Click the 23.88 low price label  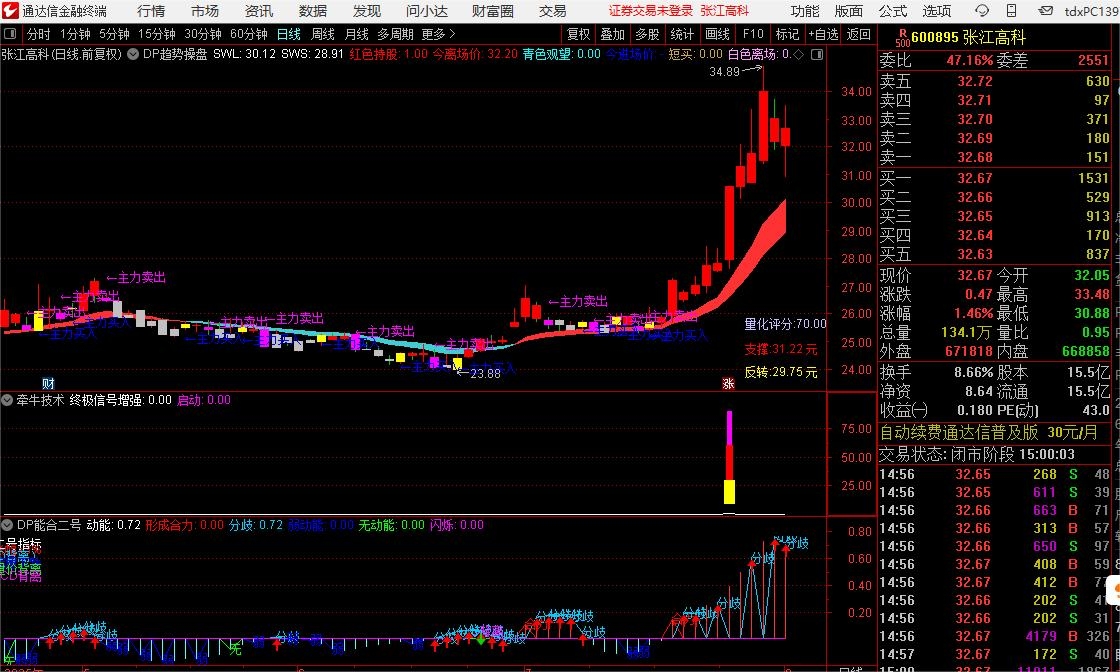485,373
